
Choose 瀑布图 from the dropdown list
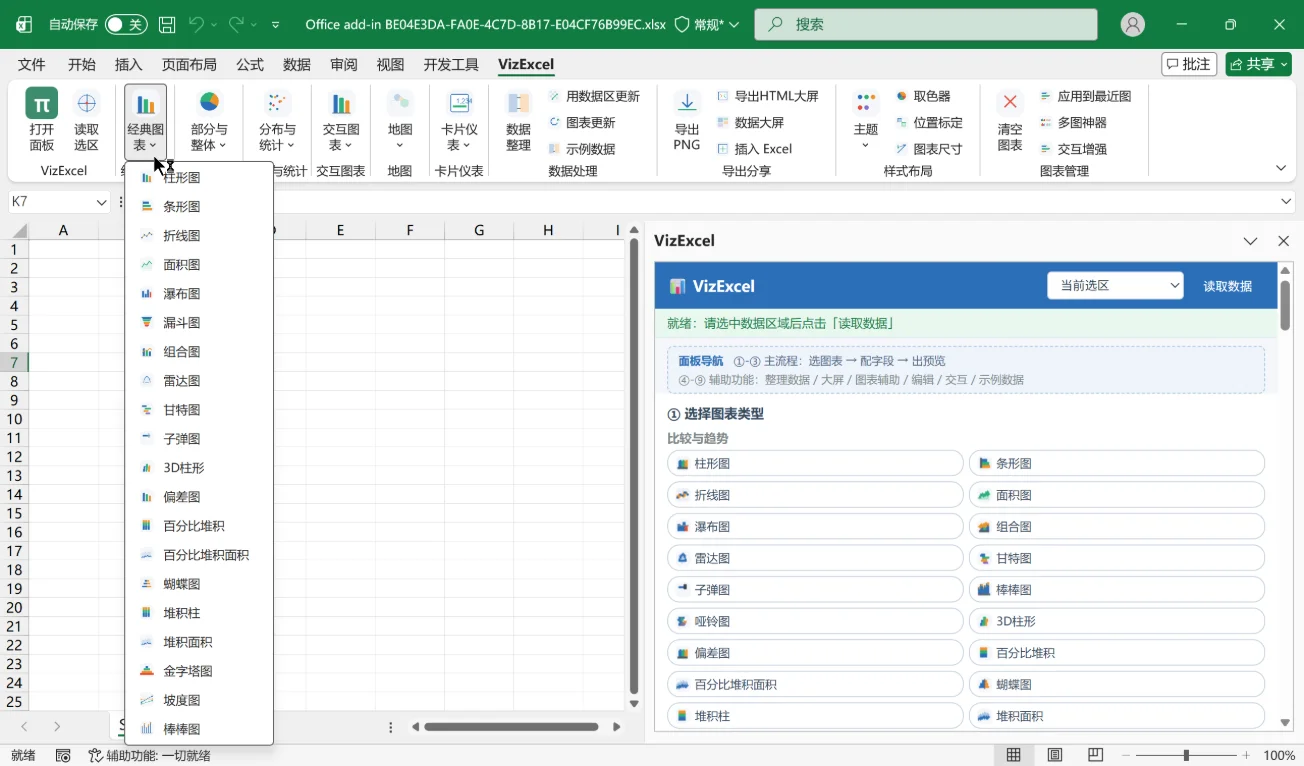coord(199,294)
